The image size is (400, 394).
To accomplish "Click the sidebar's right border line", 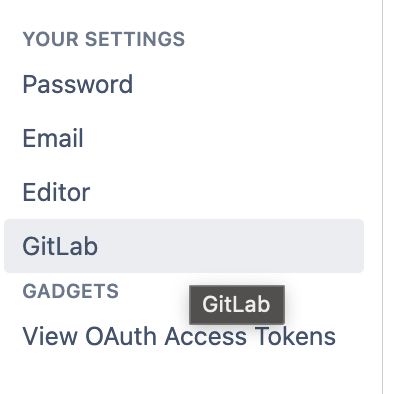I will click(382, 197).
